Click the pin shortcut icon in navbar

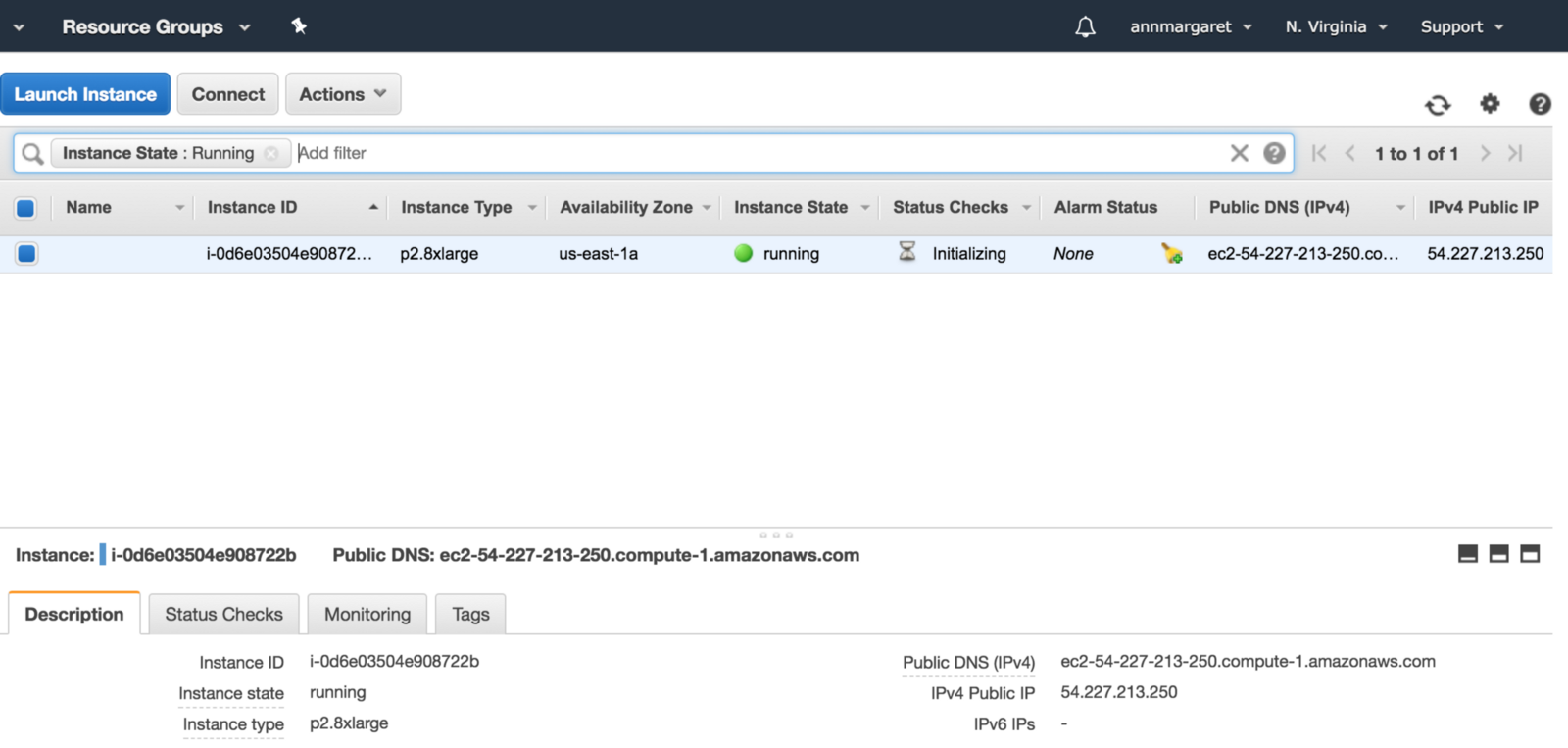point(299,26)
